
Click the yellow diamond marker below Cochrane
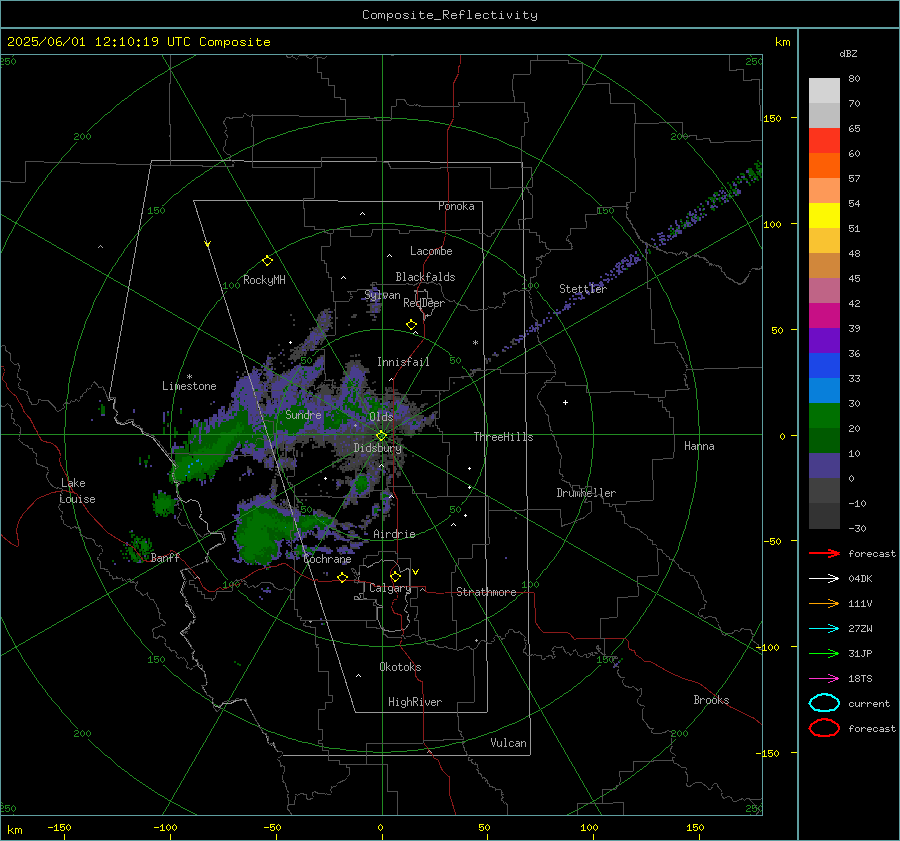[x=342, y=578]
